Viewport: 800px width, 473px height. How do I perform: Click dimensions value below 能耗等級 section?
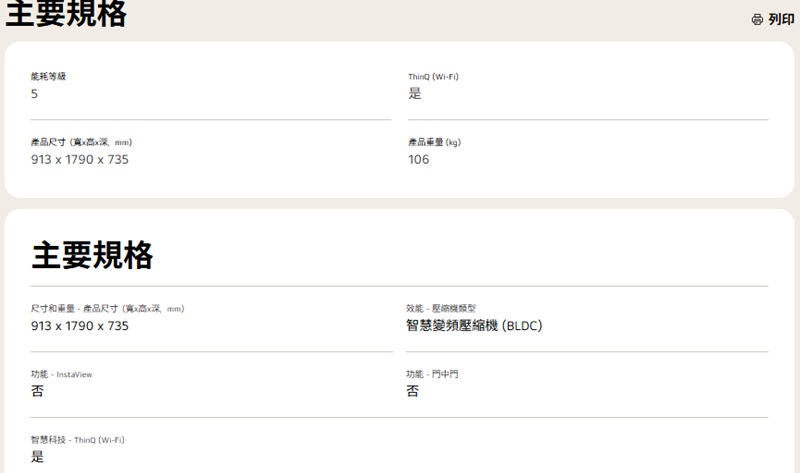[80, 160]
